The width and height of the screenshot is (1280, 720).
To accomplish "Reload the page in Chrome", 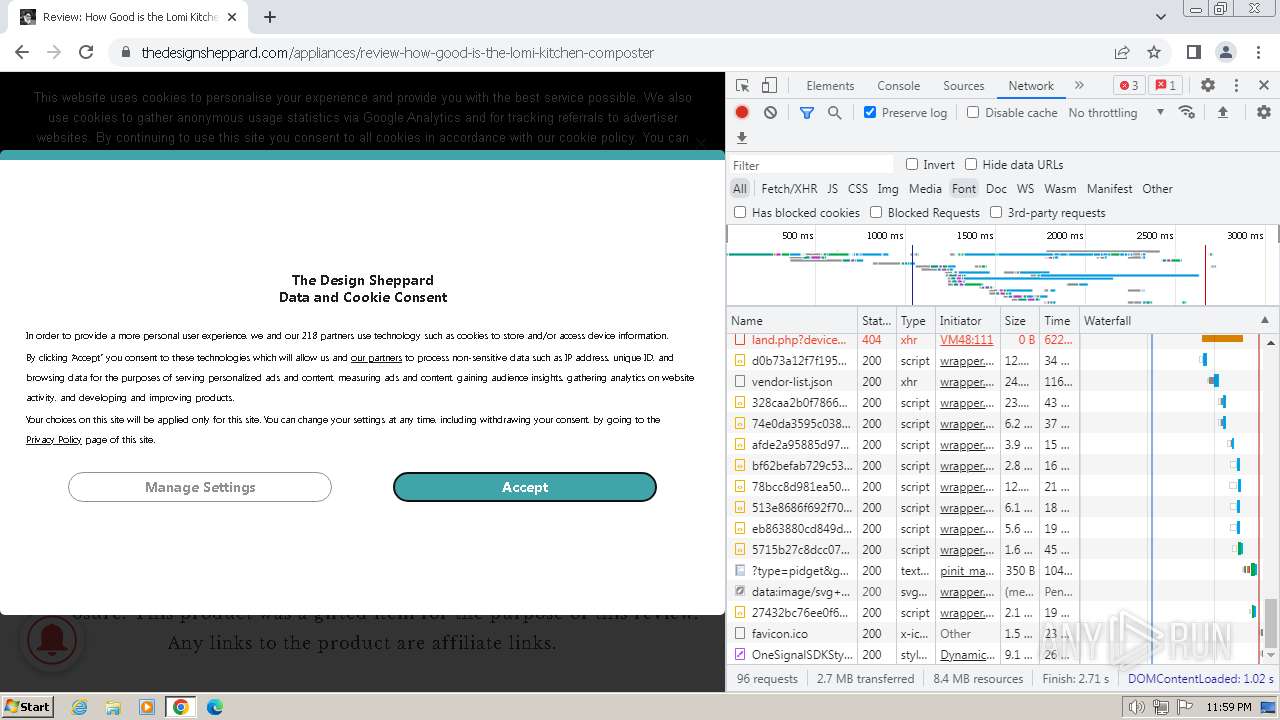I will pos(86,52).
